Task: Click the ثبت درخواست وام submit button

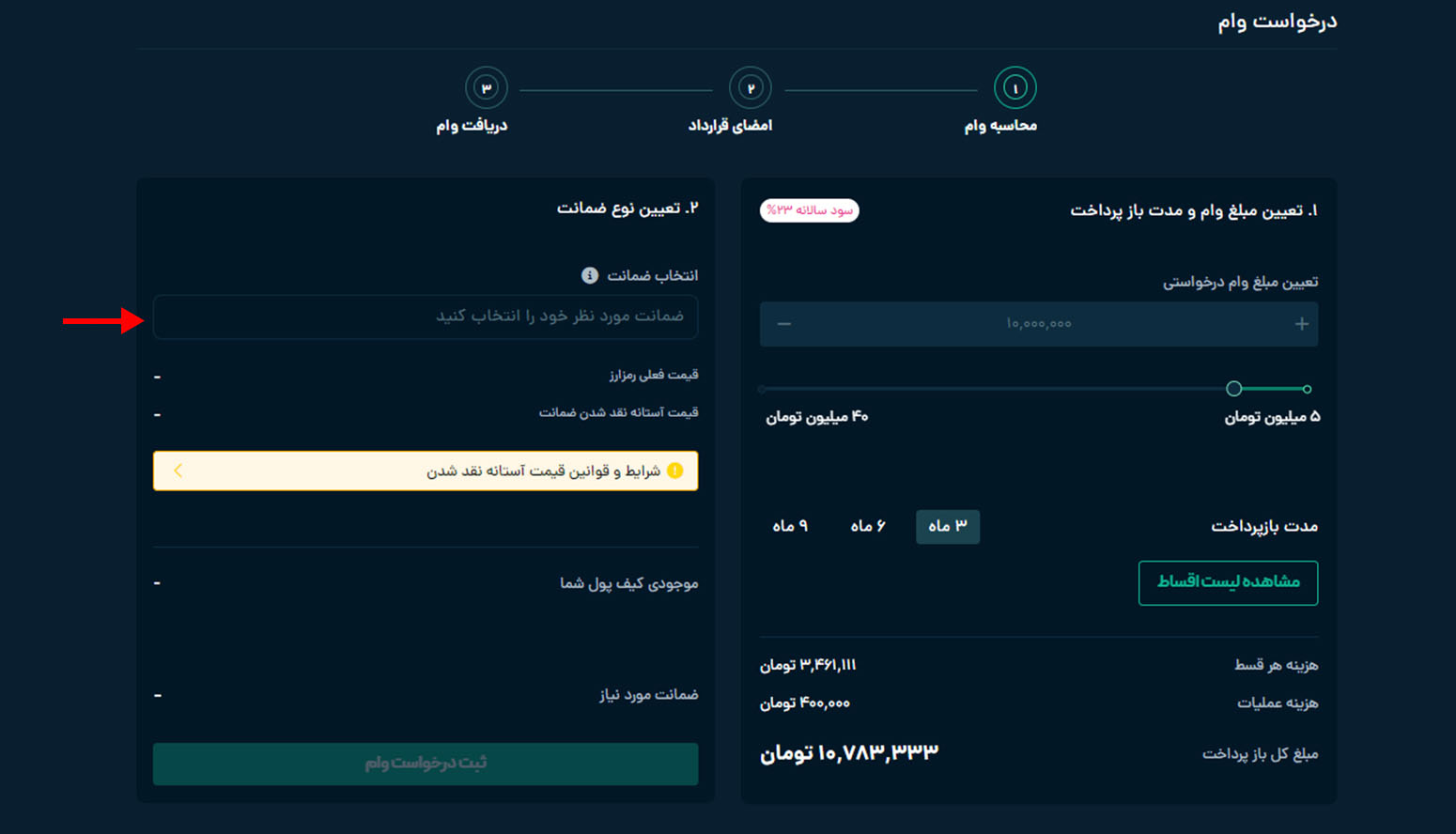Action: 426,764
